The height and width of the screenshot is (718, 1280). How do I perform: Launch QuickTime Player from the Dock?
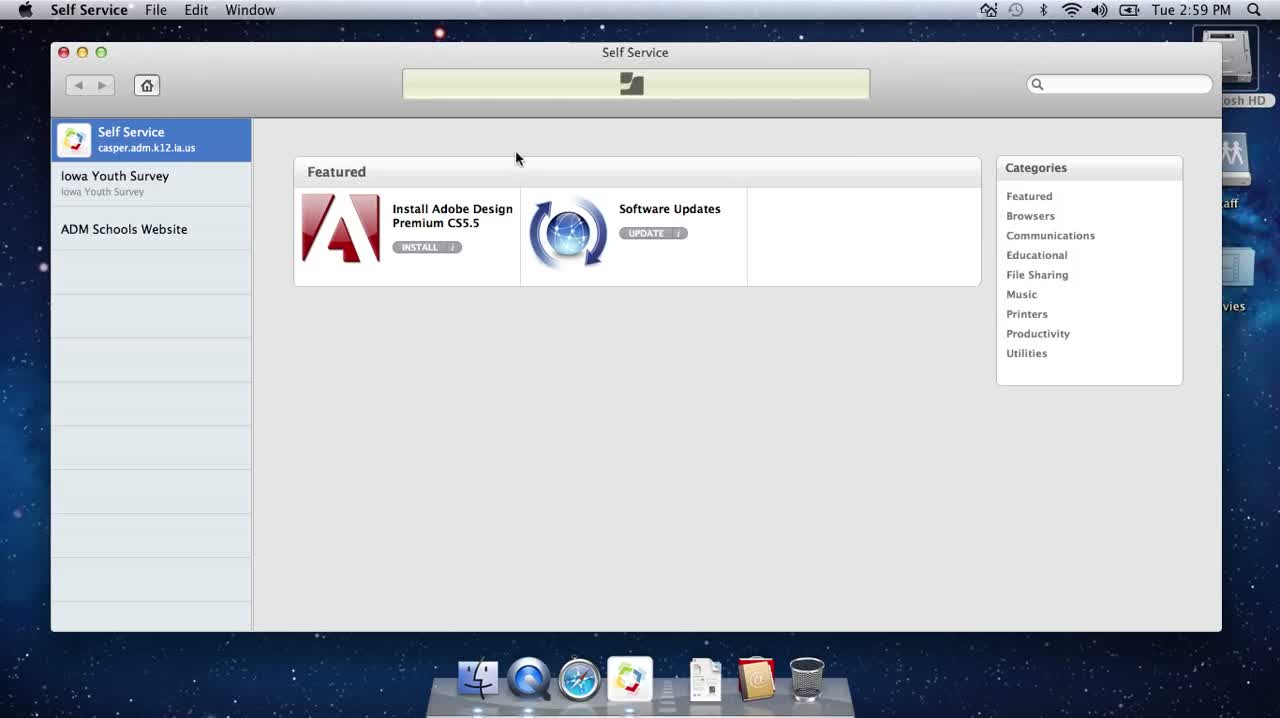pyautogui.click(x=528, y=679)
